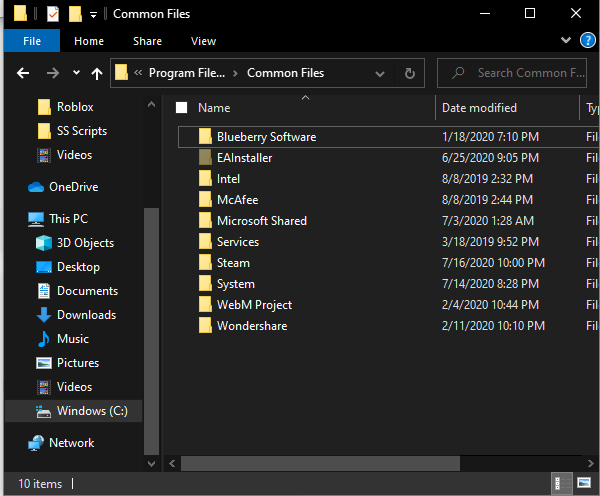Toggle the select-all checkbox in header
Image resolution: width=600 pixels, height=496 pixels.
(x=181, y=108)
